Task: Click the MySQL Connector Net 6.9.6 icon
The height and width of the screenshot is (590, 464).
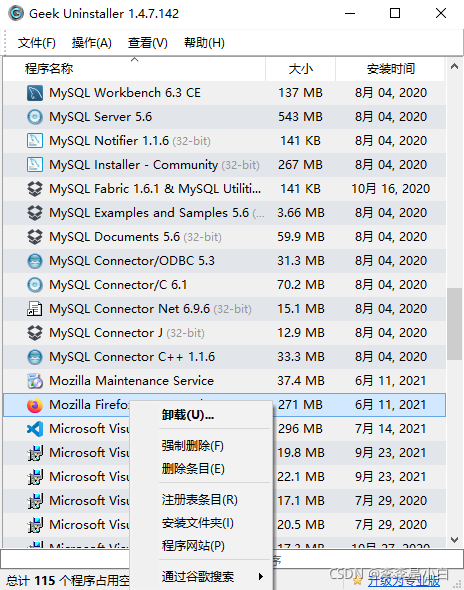Action: [35, 309]
